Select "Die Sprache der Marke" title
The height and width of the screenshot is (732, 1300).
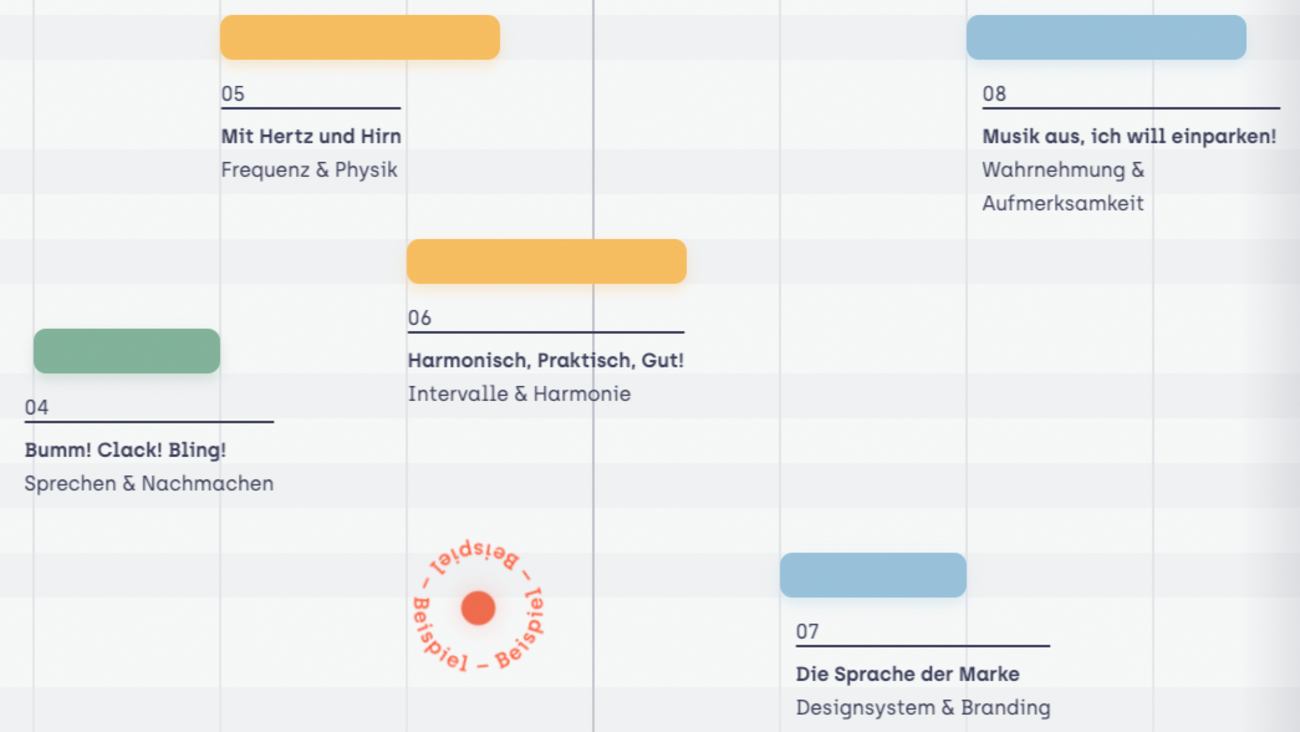[908, 674]
